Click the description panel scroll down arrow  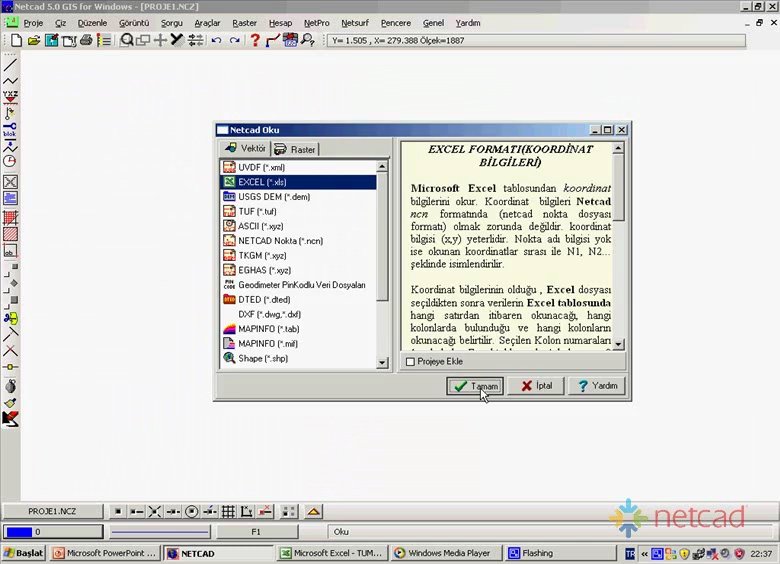618,344
